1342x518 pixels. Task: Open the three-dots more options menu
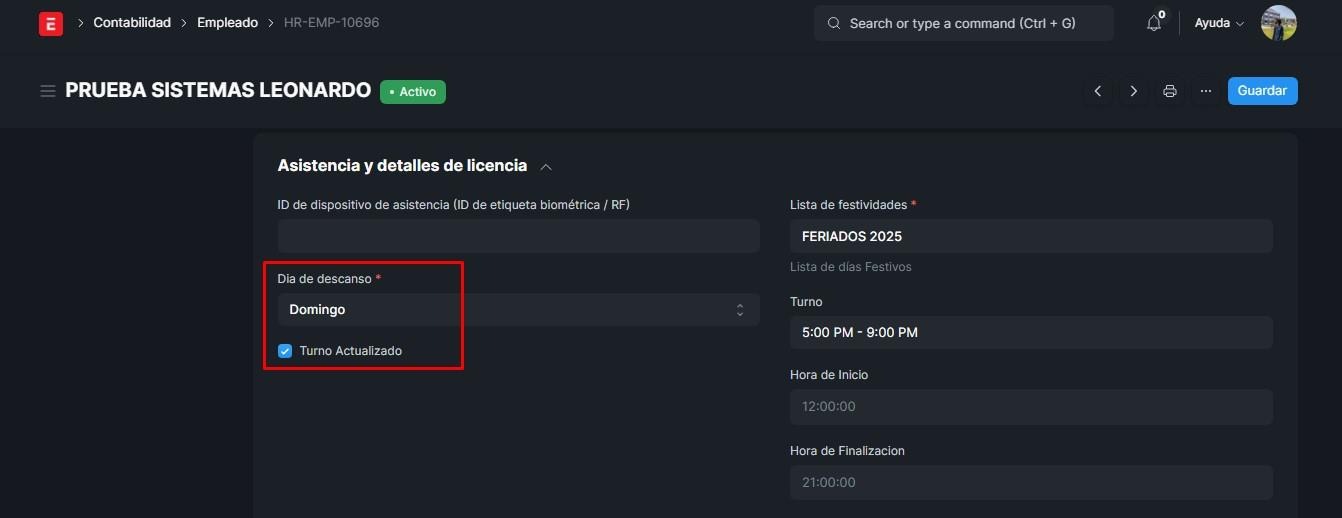[1205, 91]
